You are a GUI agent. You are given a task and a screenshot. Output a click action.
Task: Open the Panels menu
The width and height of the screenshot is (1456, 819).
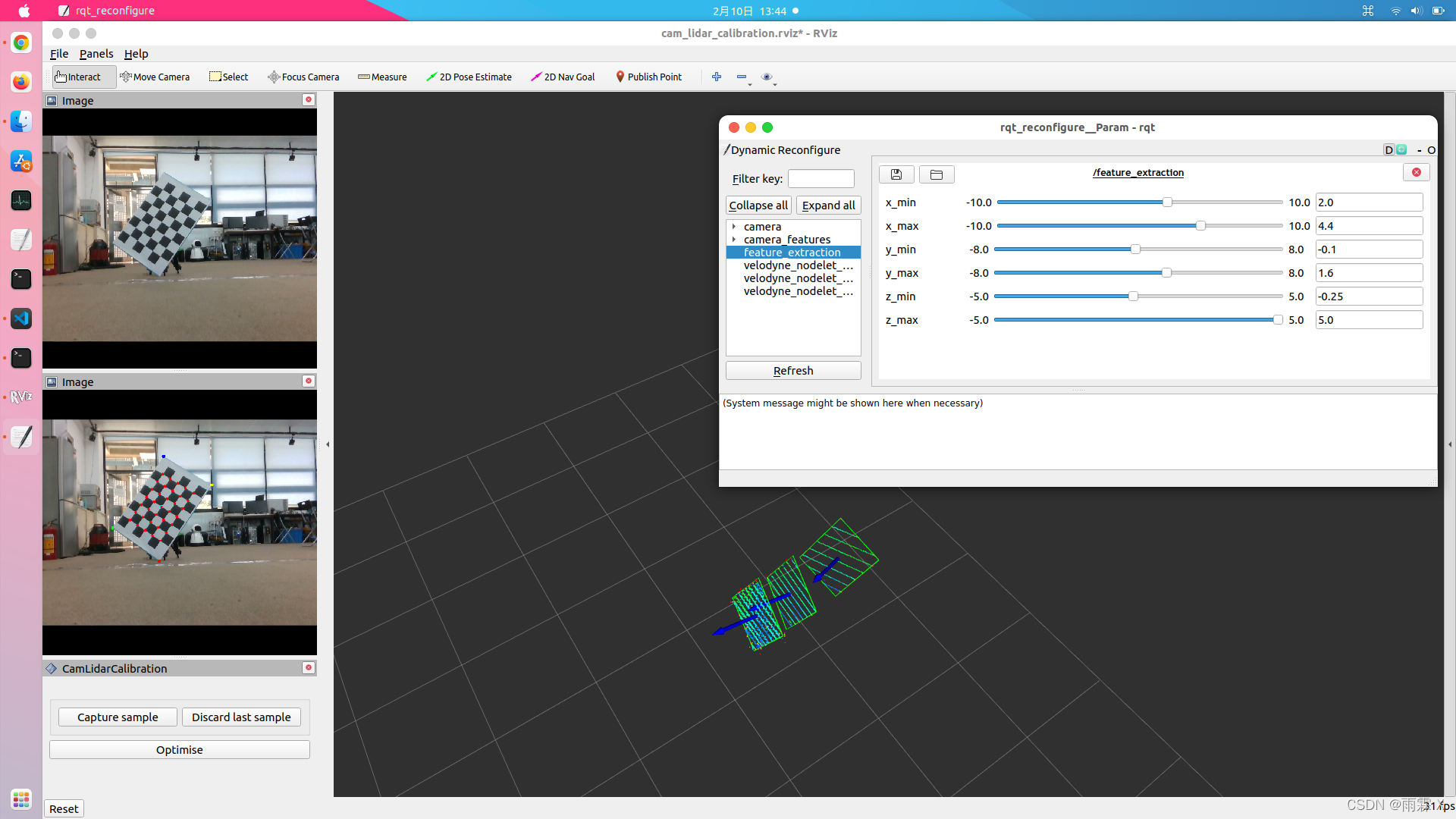click(x=96, y=54)
